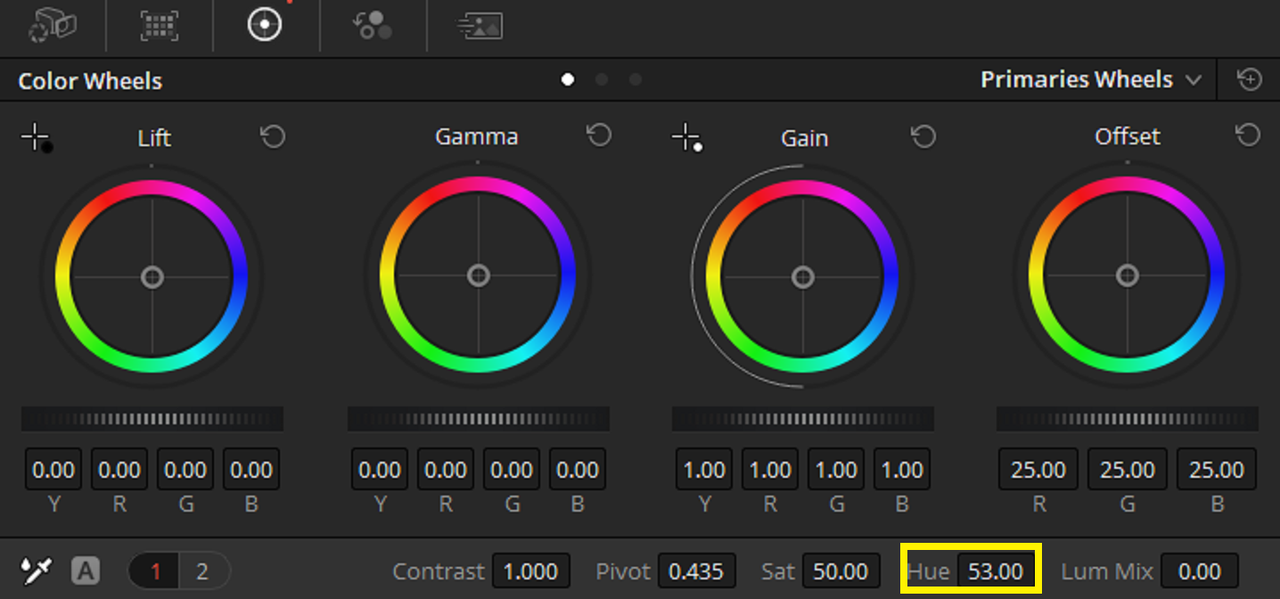Open the RGB Mixer palette

[373, 25]
